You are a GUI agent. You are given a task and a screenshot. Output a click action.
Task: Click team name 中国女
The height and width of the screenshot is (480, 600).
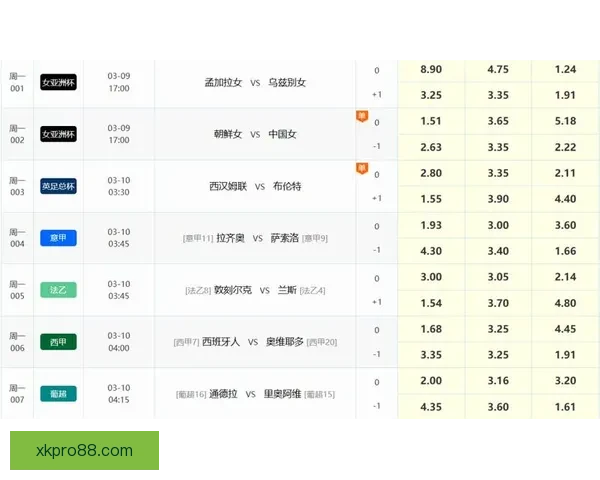coord(282,134)
